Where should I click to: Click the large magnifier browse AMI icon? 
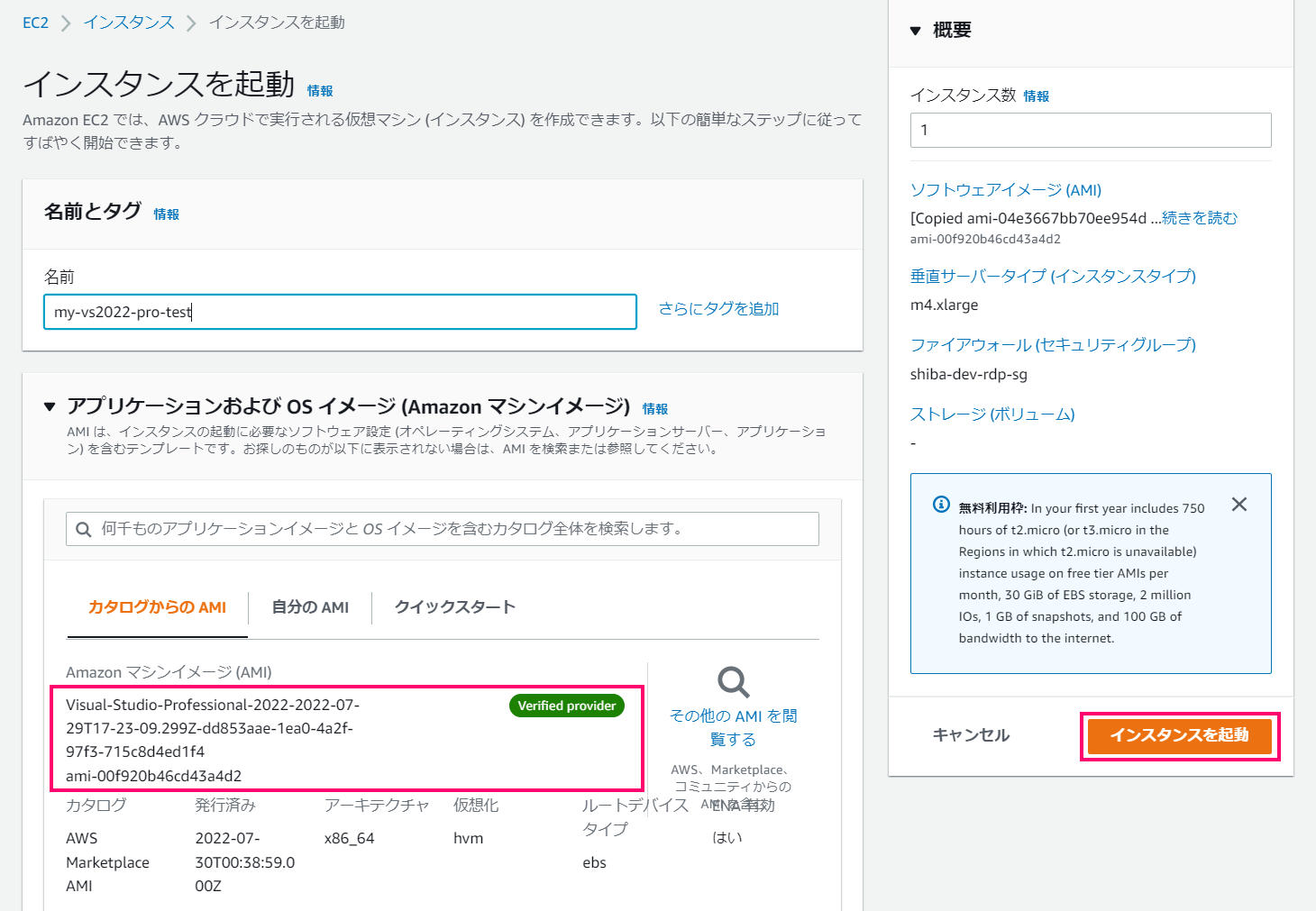coord(733,682)
